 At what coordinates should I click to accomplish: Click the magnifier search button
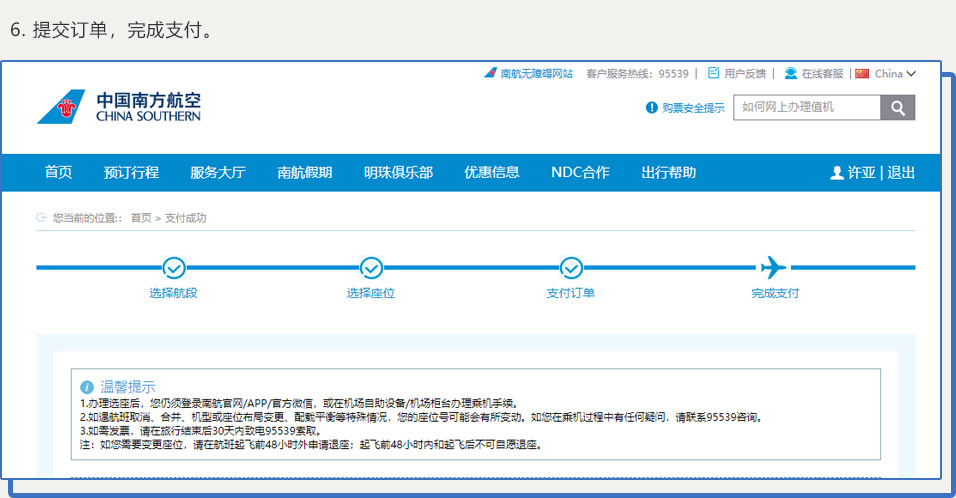[897, 108]
